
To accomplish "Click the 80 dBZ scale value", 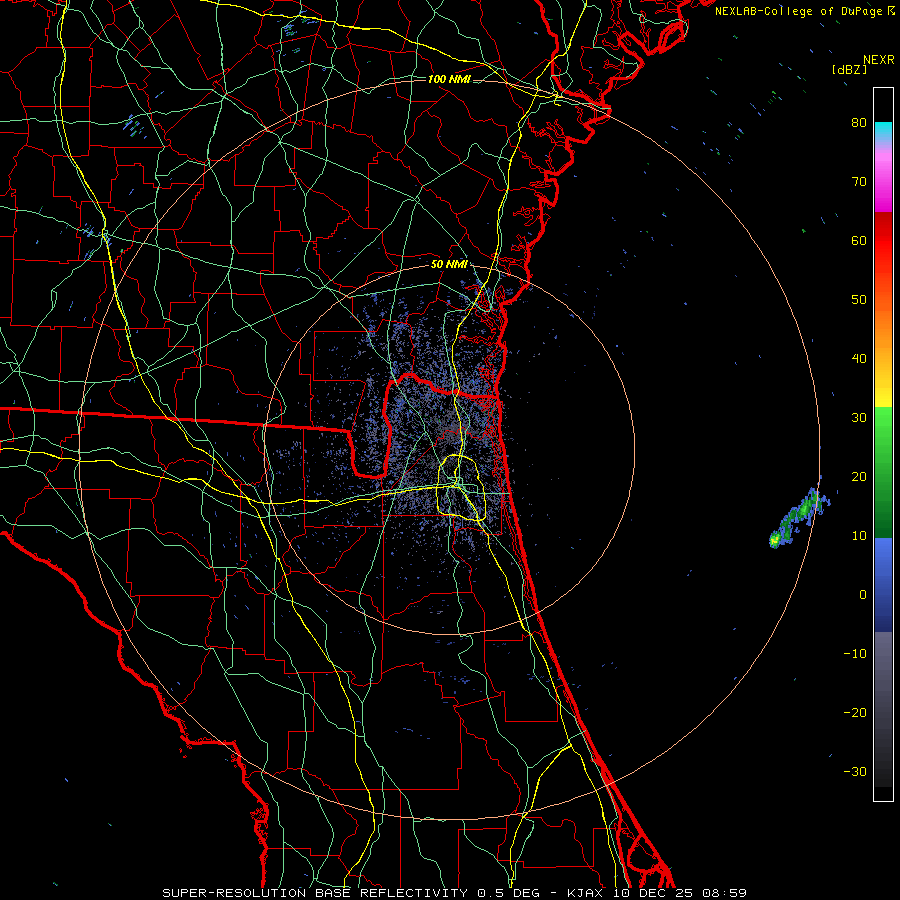I will point(859,122).
